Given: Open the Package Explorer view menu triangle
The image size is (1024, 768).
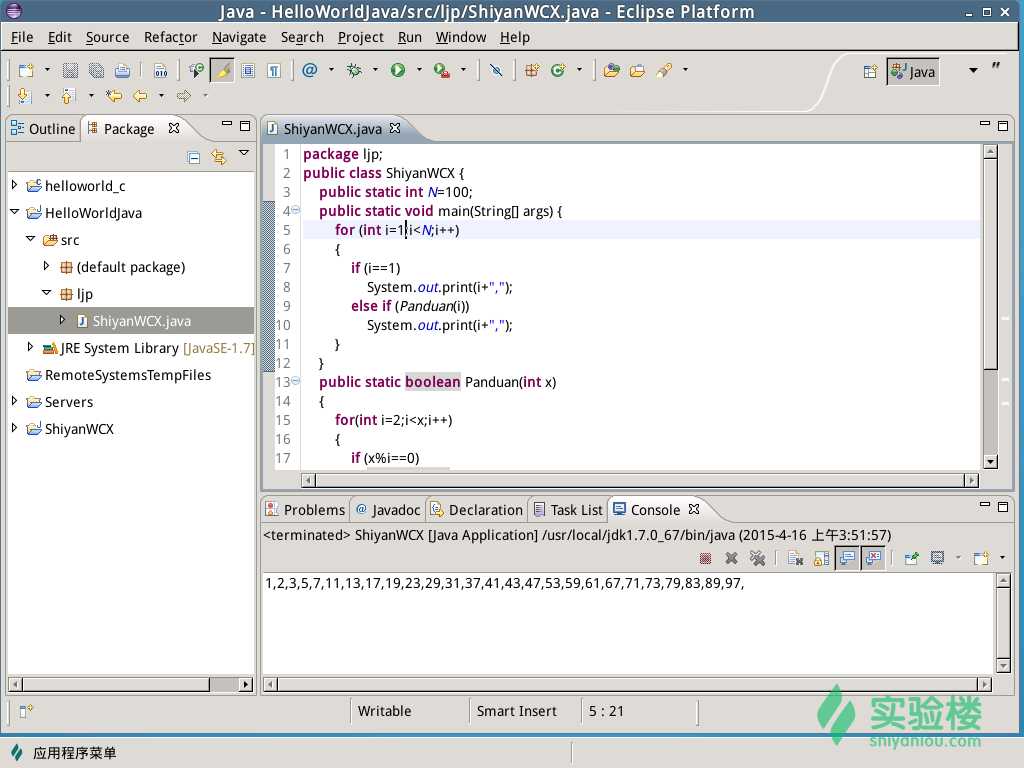Looking at the screenshot, I should 244,152.
